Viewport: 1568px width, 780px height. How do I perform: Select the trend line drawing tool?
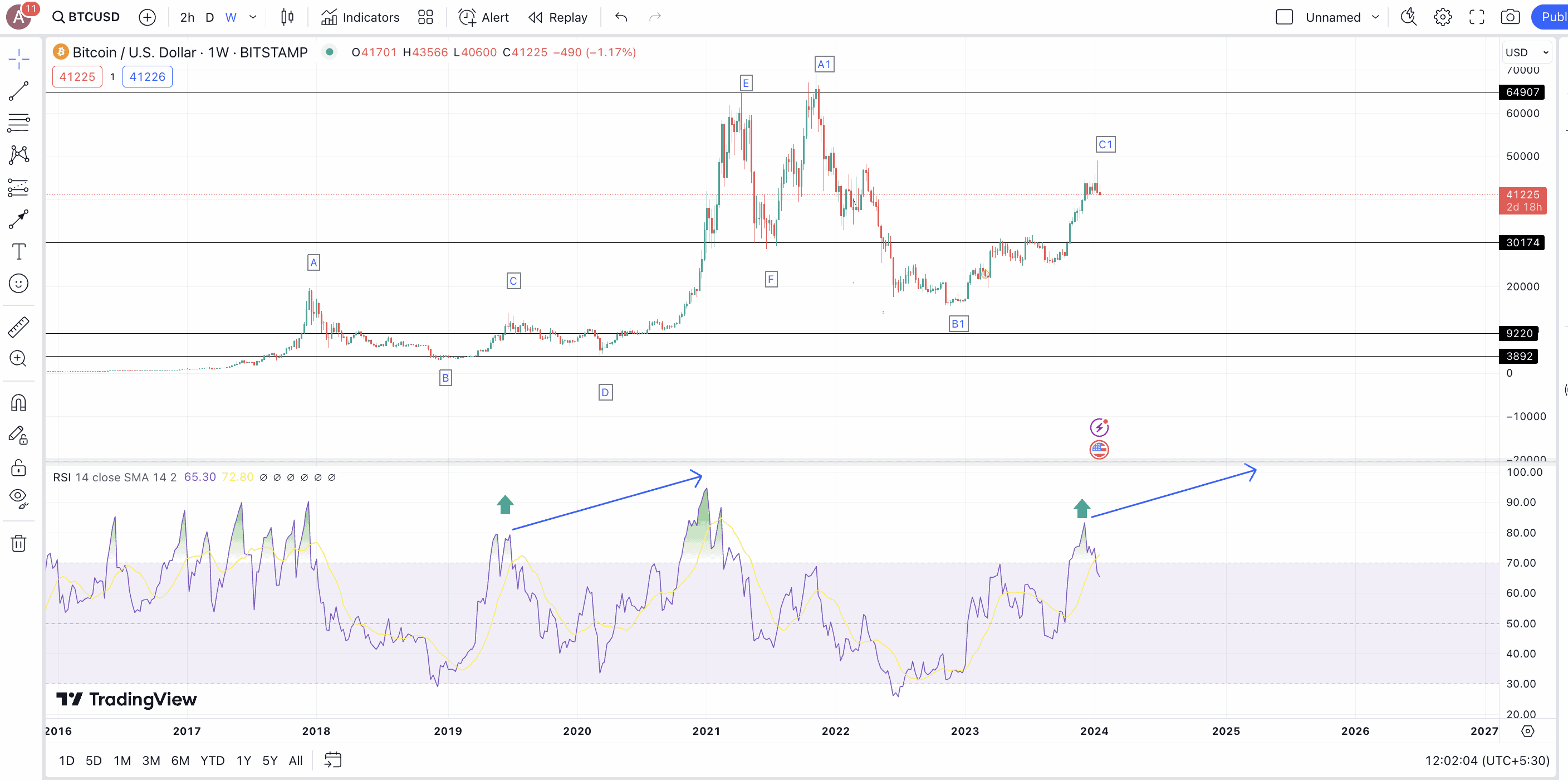click(x=18, y=91)
